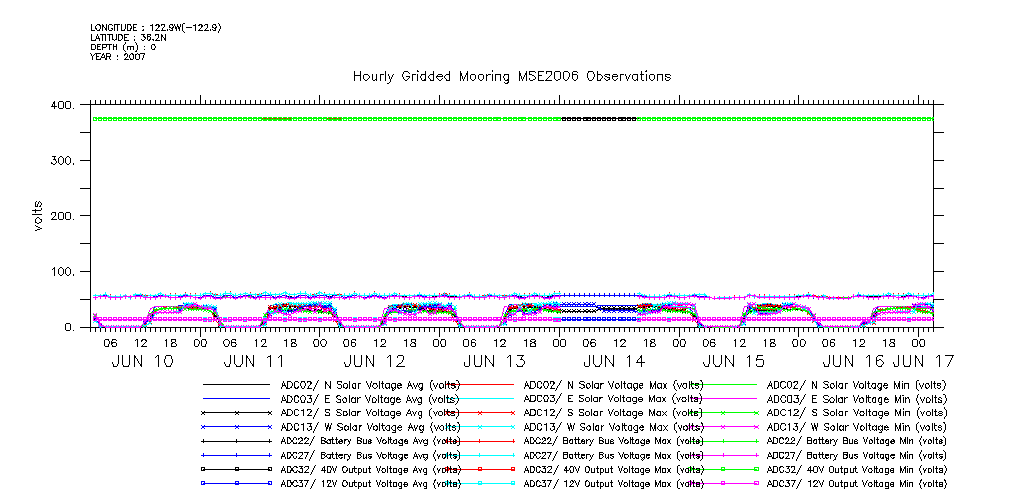Click the black ADC02 N Solar Avg legend line
The image size is (1009, 504).
click(236, 384)
